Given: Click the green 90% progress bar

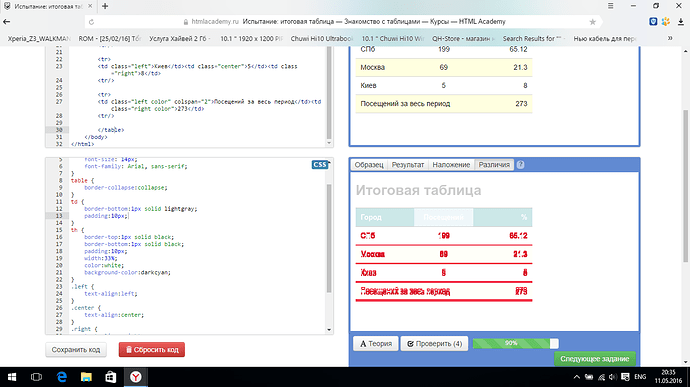Looking at the screenshot, I should tap(515, 343).
